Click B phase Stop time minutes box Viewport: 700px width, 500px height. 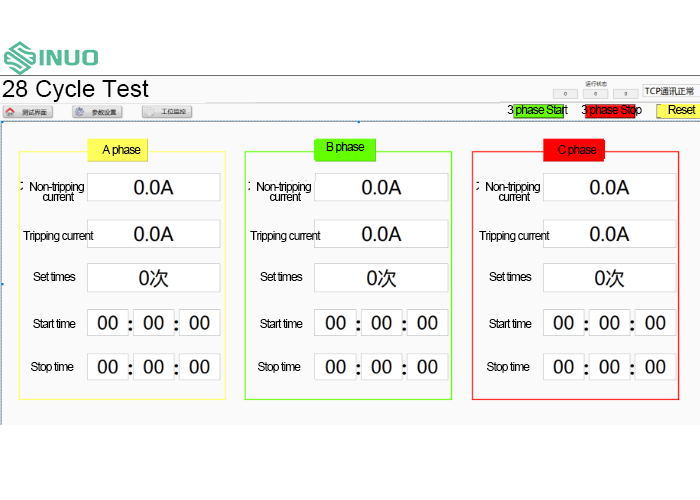pos(381,367)
